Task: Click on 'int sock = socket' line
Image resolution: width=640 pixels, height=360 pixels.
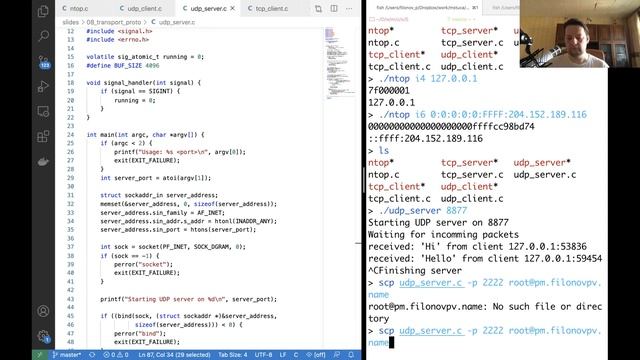Action: pyautogui.click(x=173, y=247)
